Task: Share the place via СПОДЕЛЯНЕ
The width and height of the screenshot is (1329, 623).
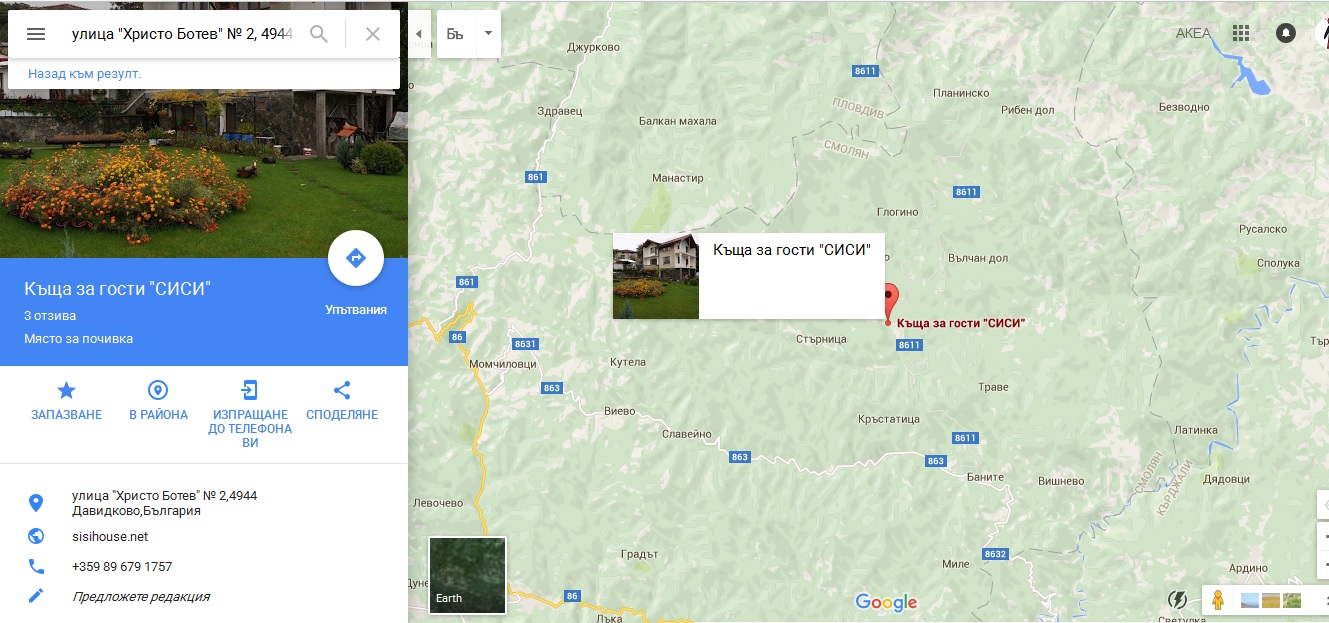Action: [x=342, y=400]
